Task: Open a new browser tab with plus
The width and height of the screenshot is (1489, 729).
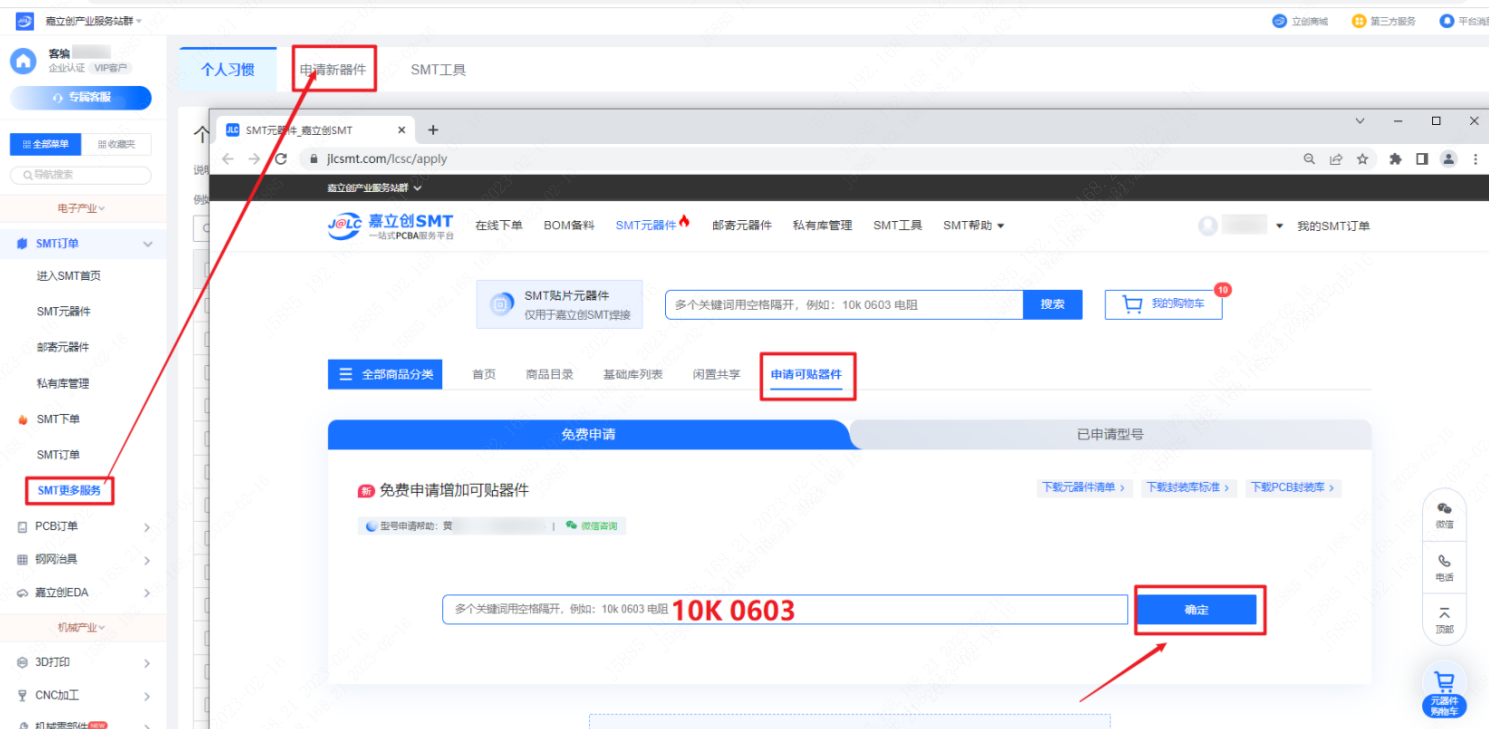Action: (433, 130)
